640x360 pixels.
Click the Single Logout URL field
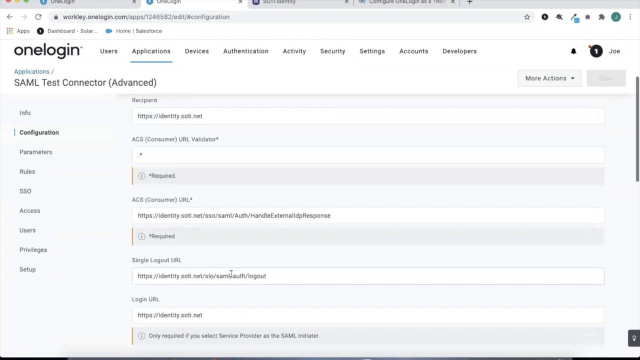pos(368,276)
